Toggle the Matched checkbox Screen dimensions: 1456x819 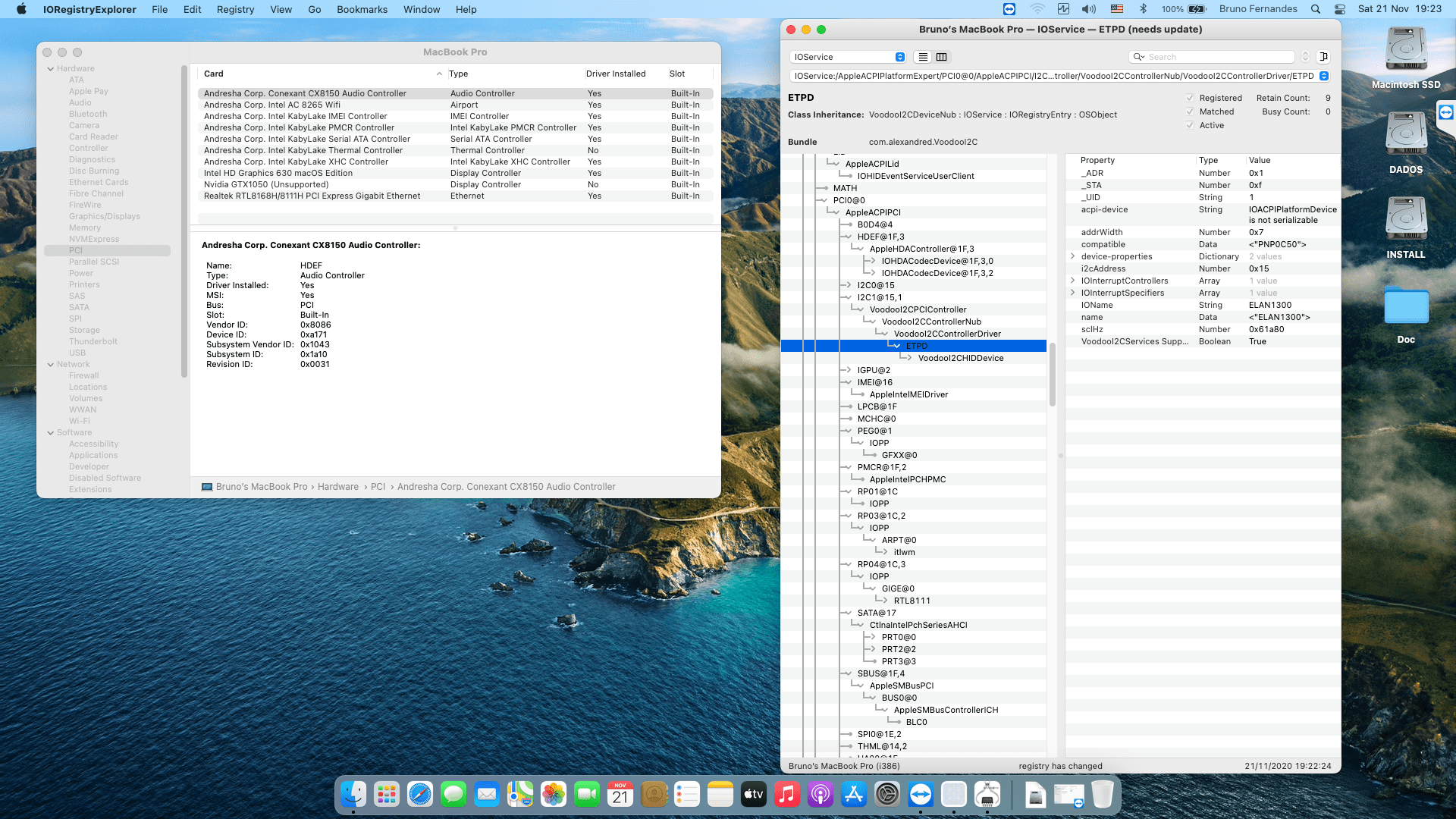1191,111
